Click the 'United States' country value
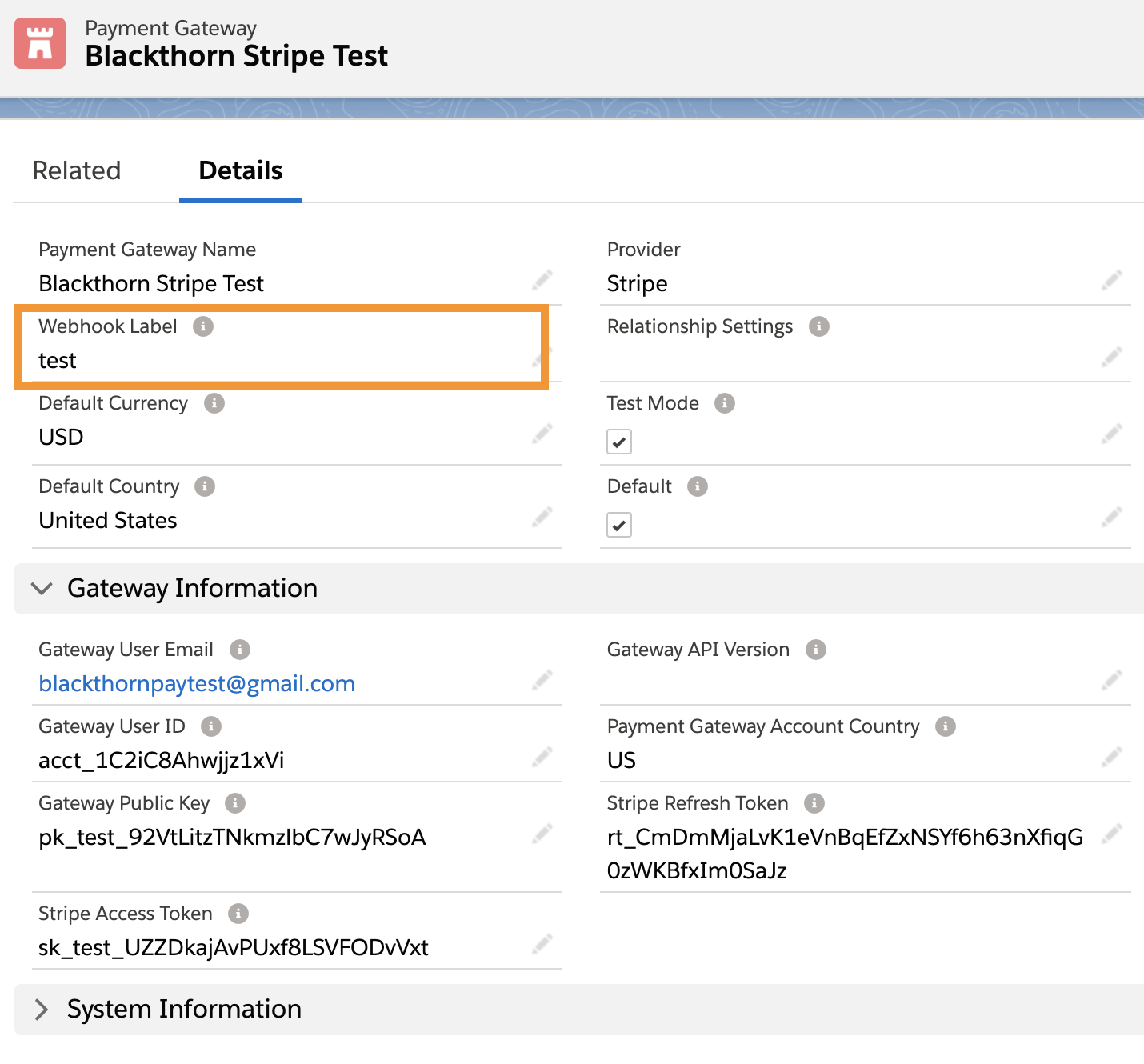Viewport: 1144px width, 1064px height. [108, 521]
